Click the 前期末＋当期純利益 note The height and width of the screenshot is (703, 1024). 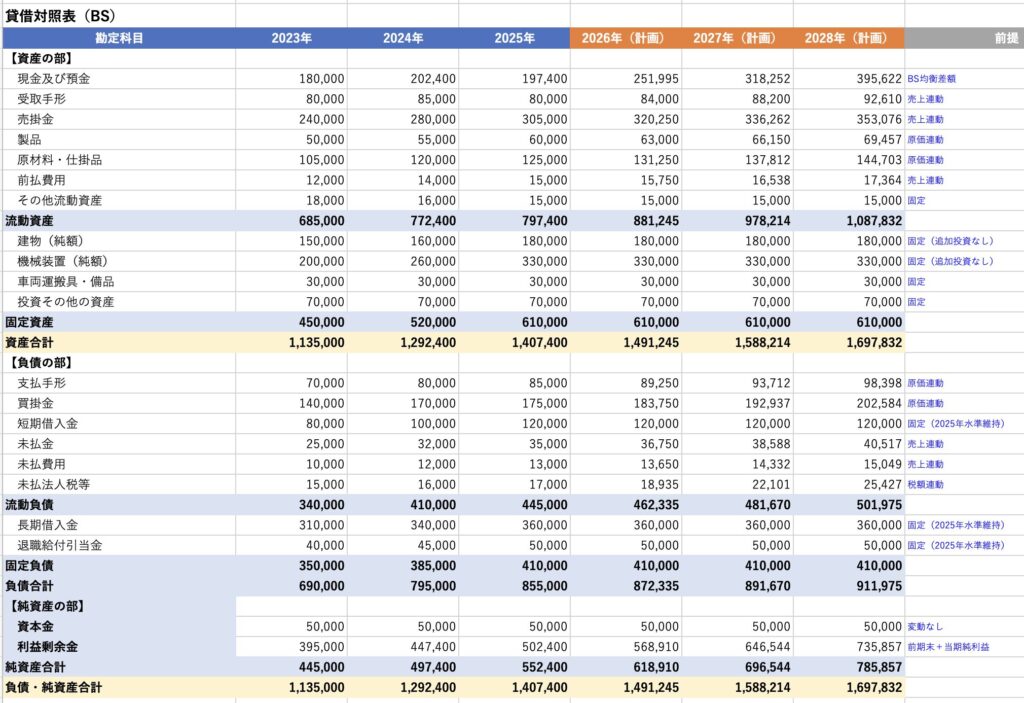[950, 647]
